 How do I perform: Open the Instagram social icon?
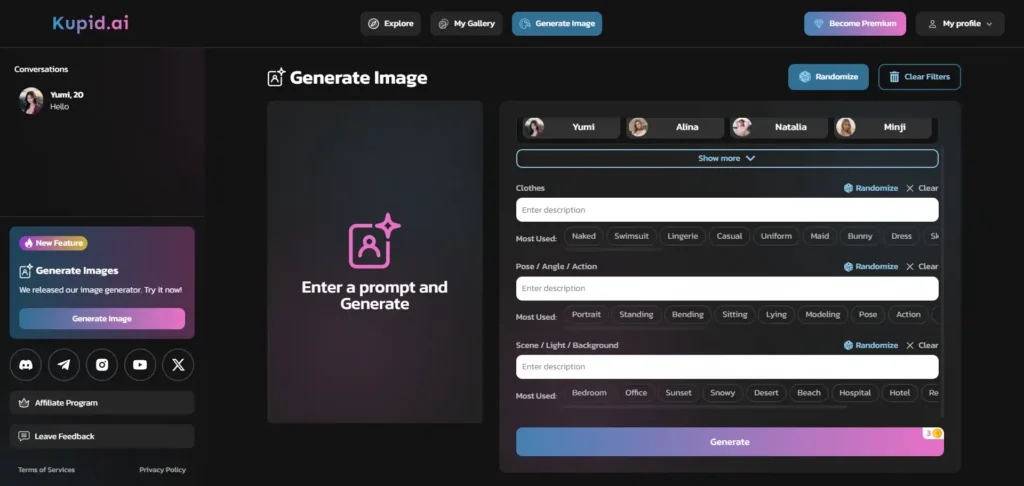[102, 364]
